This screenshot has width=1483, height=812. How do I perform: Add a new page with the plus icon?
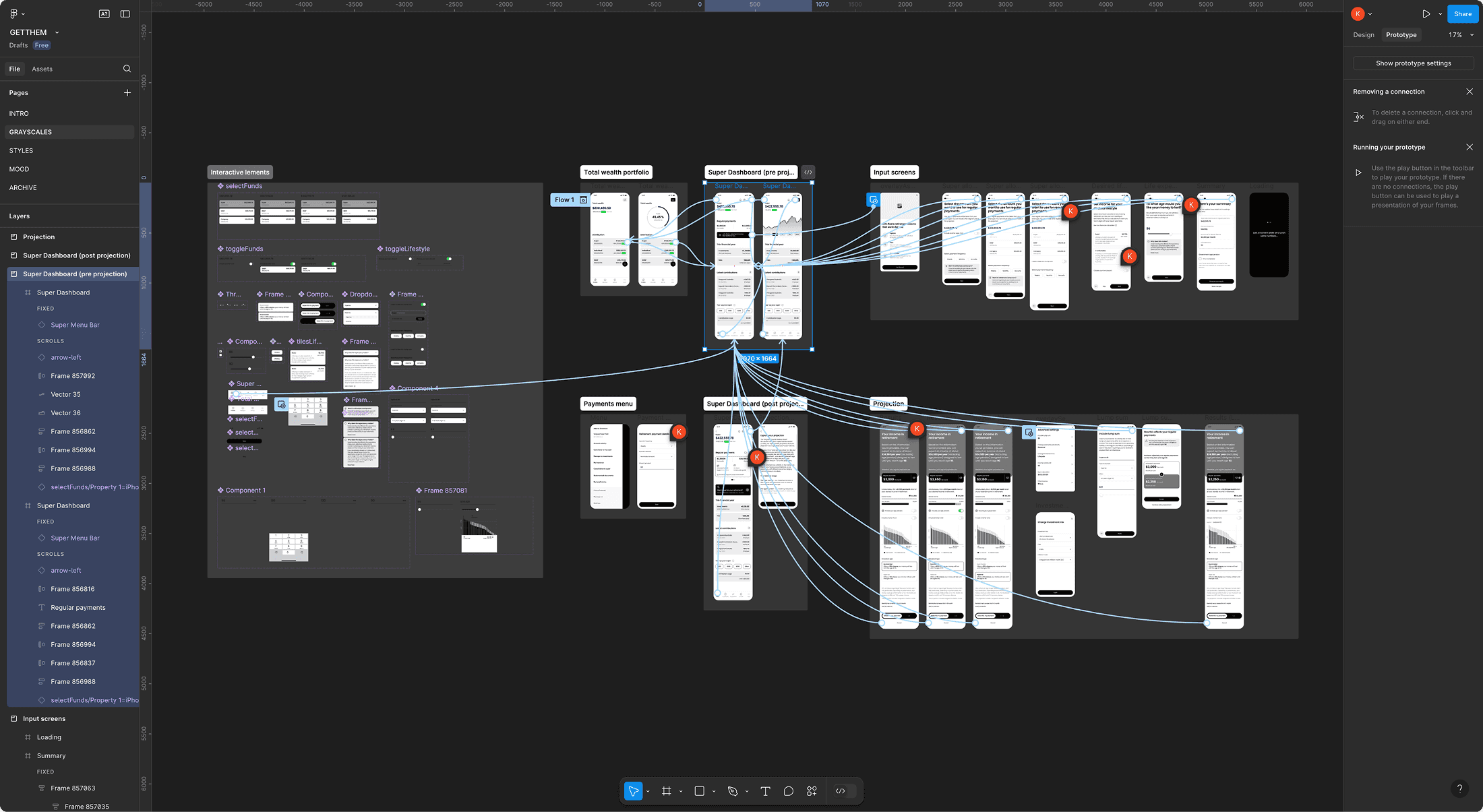click(127, 93)
